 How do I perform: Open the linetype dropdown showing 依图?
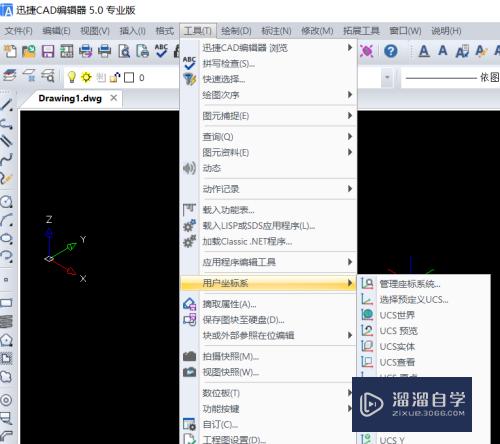pos(451,78)
